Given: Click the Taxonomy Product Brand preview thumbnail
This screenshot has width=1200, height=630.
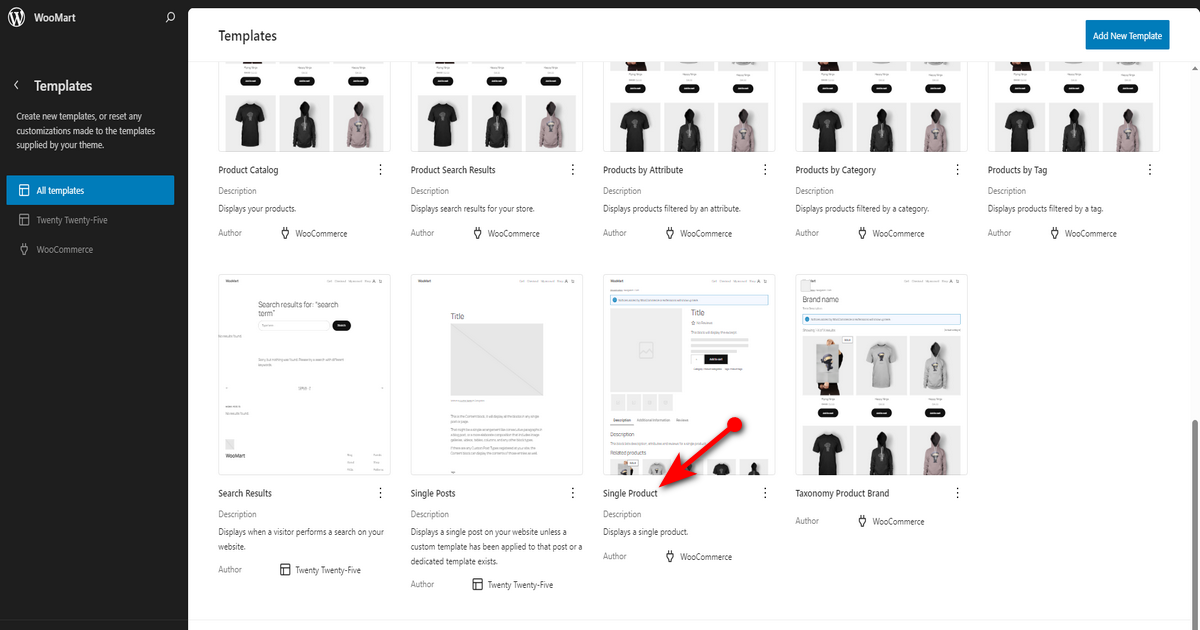Looking at the screenshot, I should pos(882,375).
